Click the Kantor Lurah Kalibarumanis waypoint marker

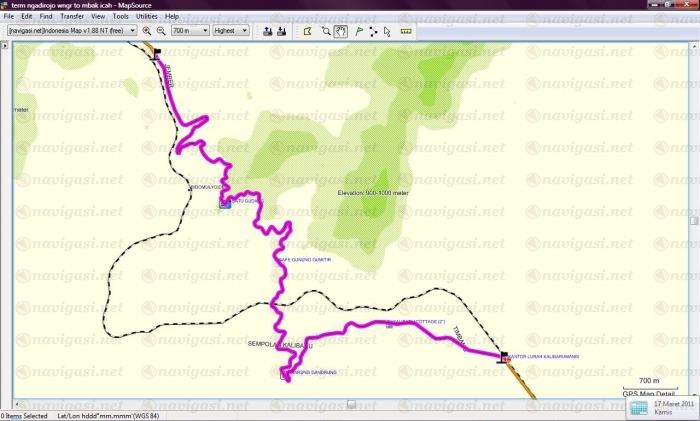(503, 357)
